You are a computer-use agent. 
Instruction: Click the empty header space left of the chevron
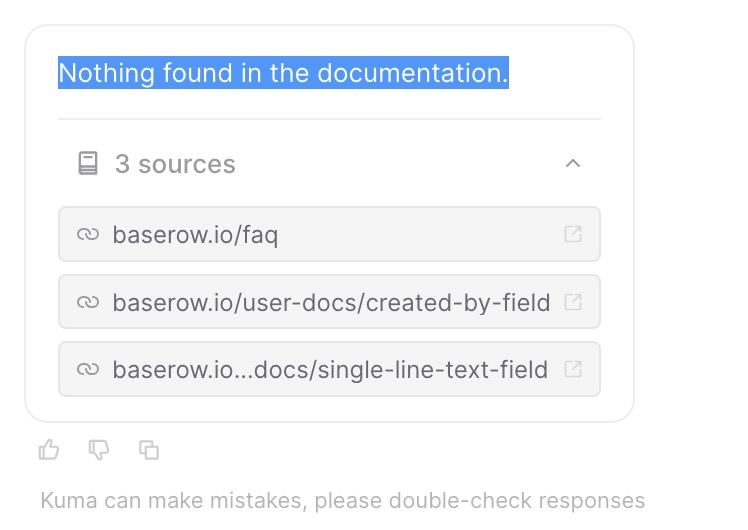click(x=400, y=164)
